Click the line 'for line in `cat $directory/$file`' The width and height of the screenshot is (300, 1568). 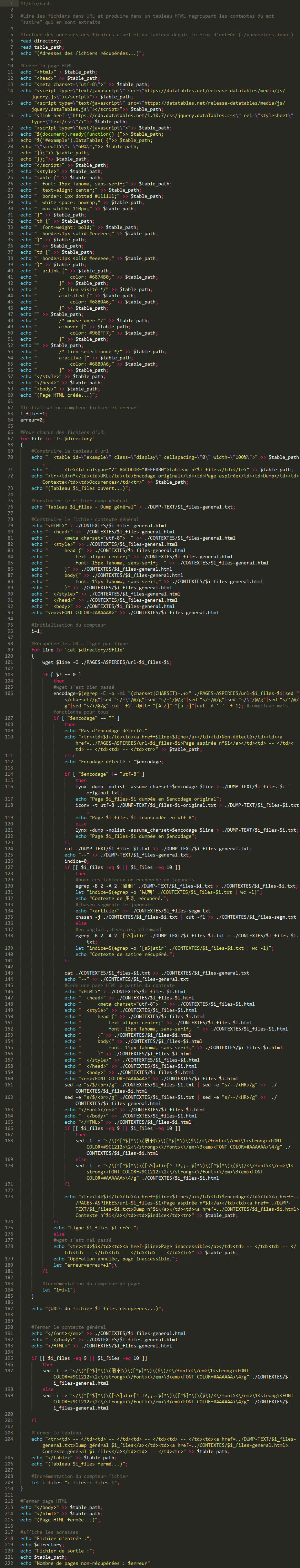(78, 649)
